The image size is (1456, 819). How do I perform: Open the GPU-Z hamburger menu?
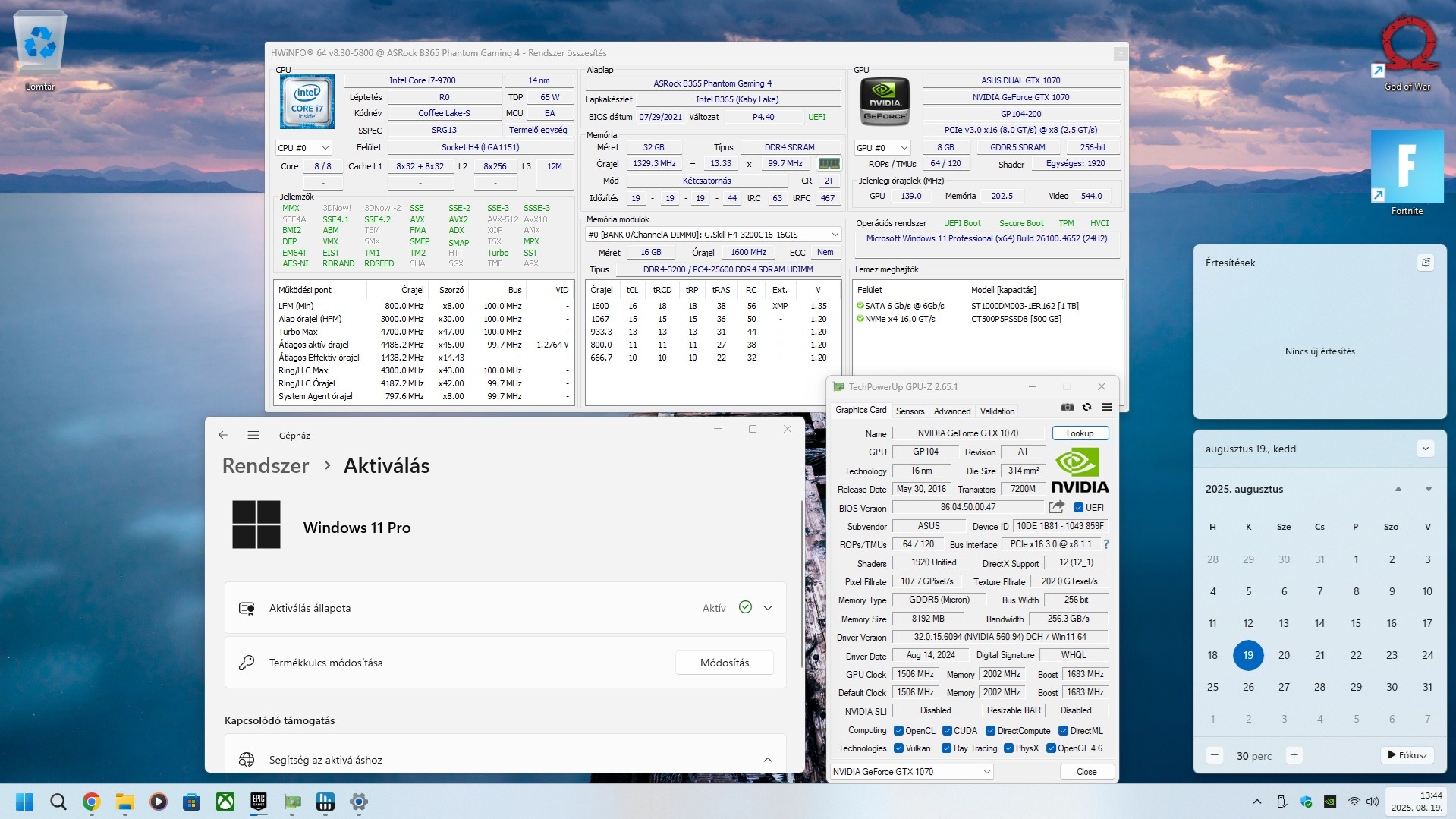1106,408
